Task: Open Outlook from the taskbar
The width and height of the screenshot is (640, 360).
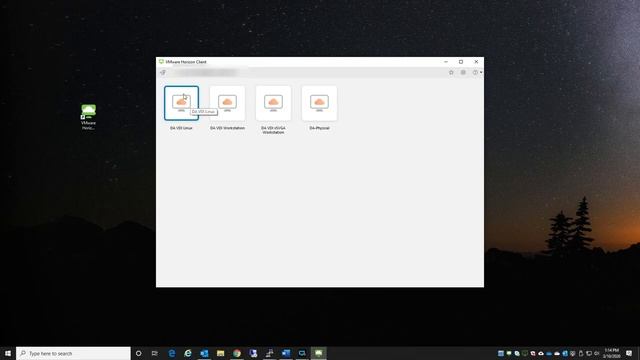Action: click(204, 353)
